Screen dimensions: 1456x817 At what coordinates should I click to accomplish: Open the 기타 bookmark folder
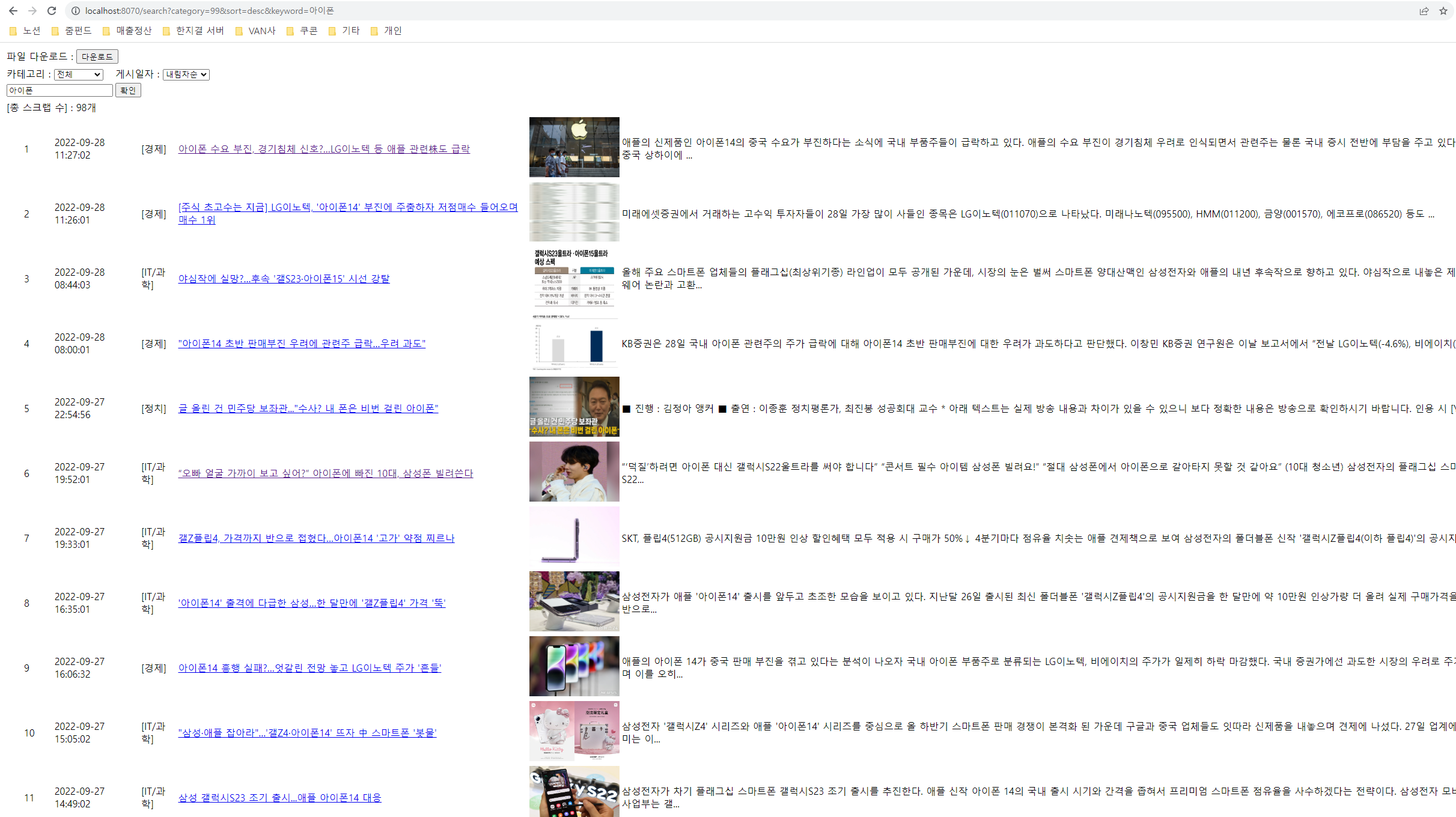click(x=344, y=31)
